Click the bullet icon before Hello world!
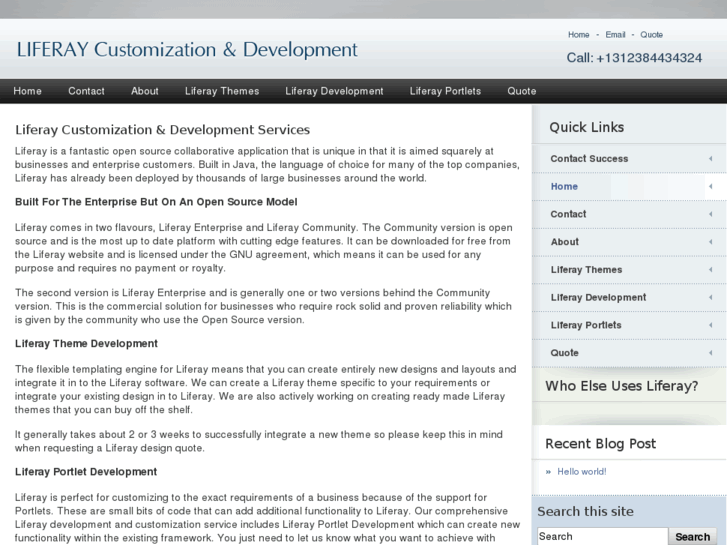Image resolution: width=727 pixels, height=545 pixels. (x=548, y=472)
